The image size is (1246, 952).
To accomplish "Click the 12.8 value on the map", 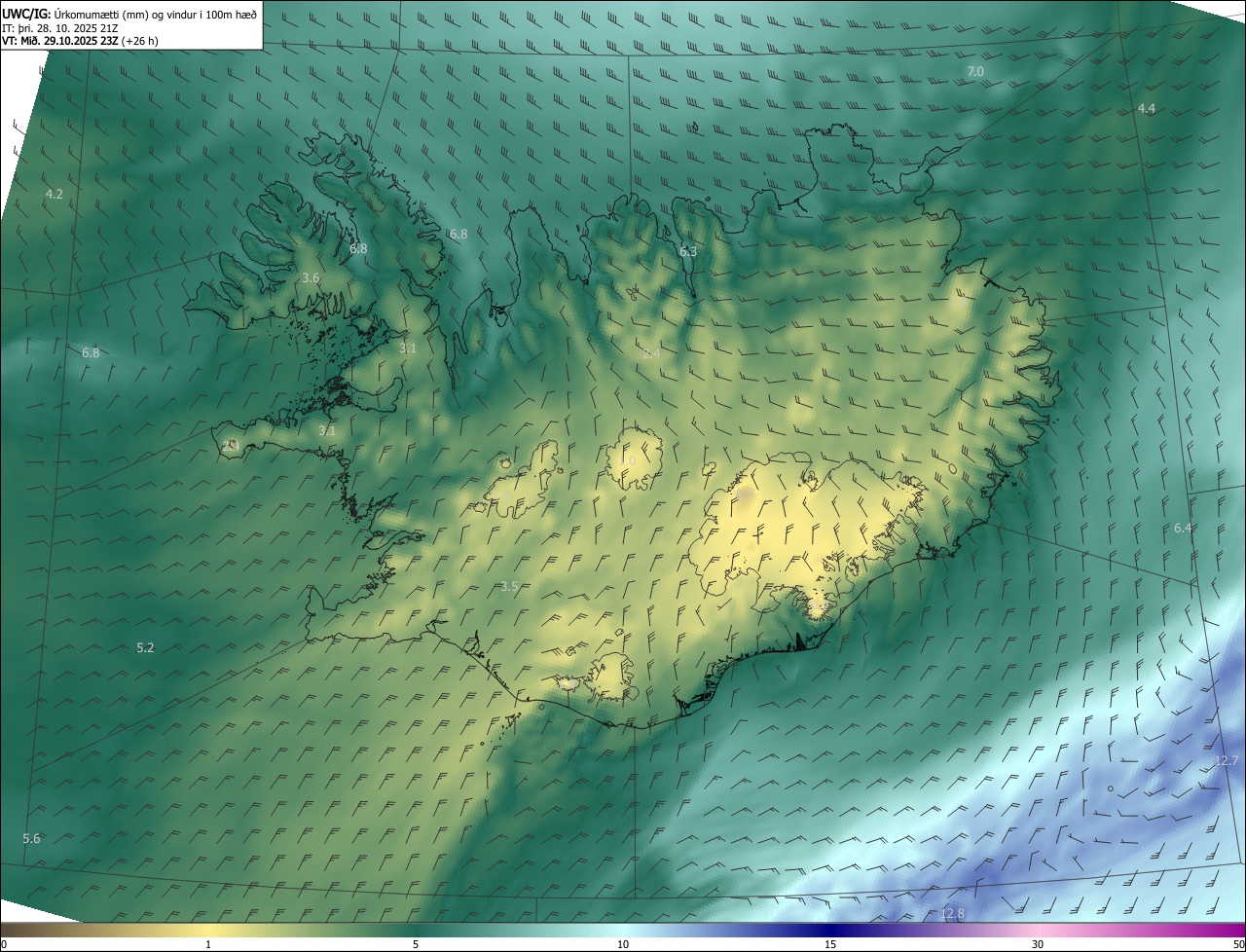I will (952, 914).
